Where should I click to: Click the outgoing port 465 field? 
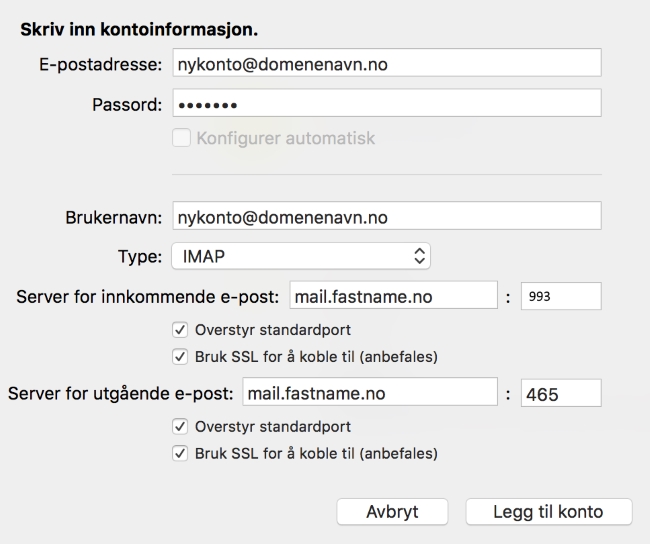coord(561,393)
